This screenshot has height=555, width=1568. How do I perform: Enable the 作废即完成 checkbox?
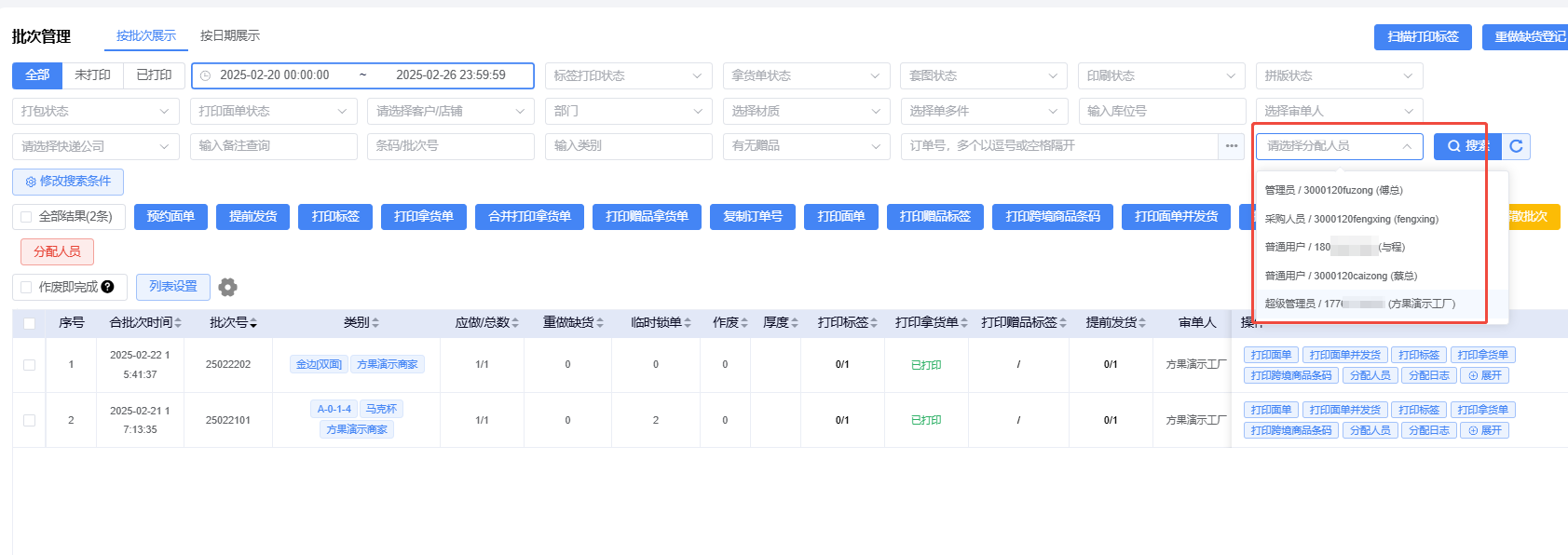pos(26,287)
